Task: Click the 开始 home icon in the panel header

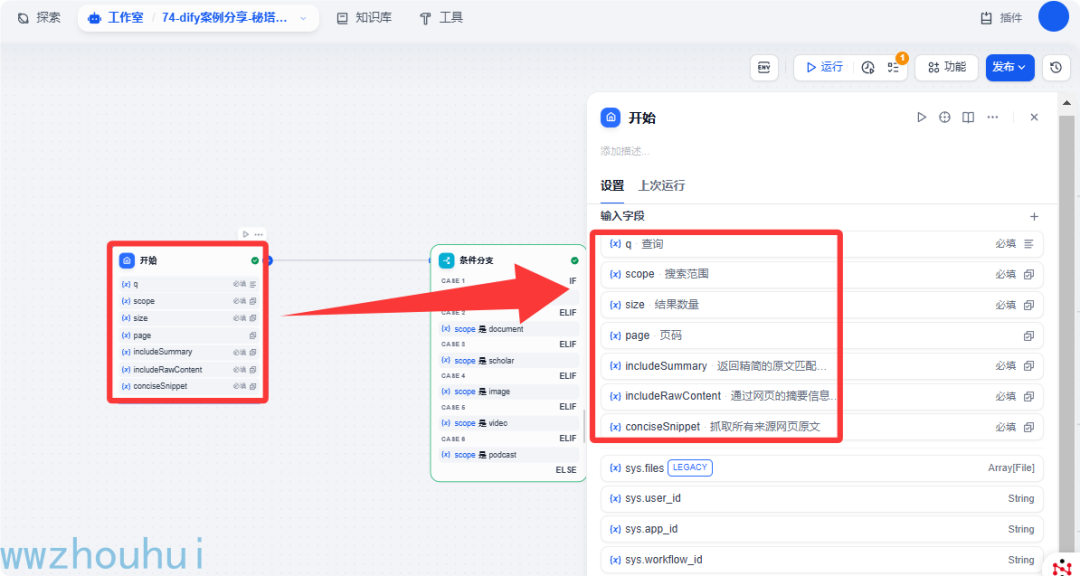Action: tap(610, 118)
